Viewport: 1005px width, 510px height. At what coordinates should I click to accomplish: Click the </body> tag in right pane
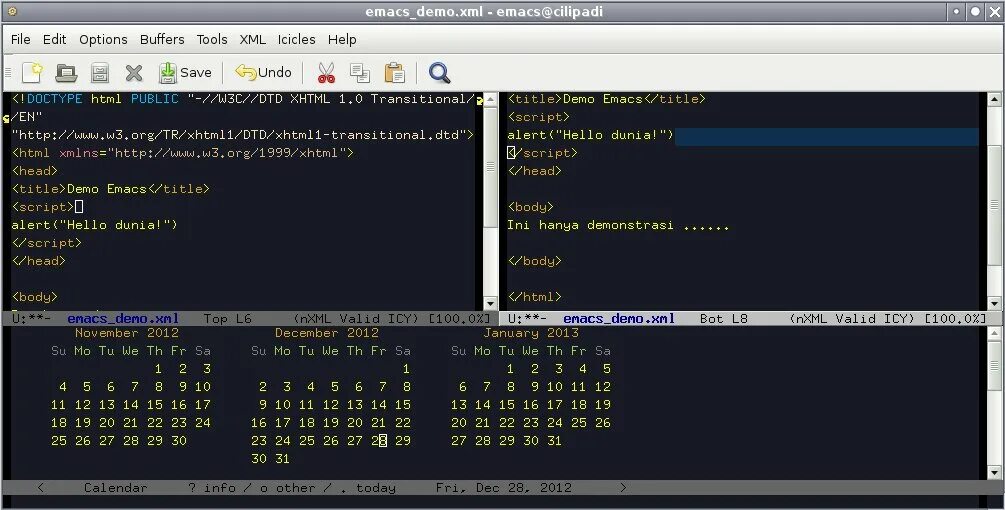(x=535, y=260)
